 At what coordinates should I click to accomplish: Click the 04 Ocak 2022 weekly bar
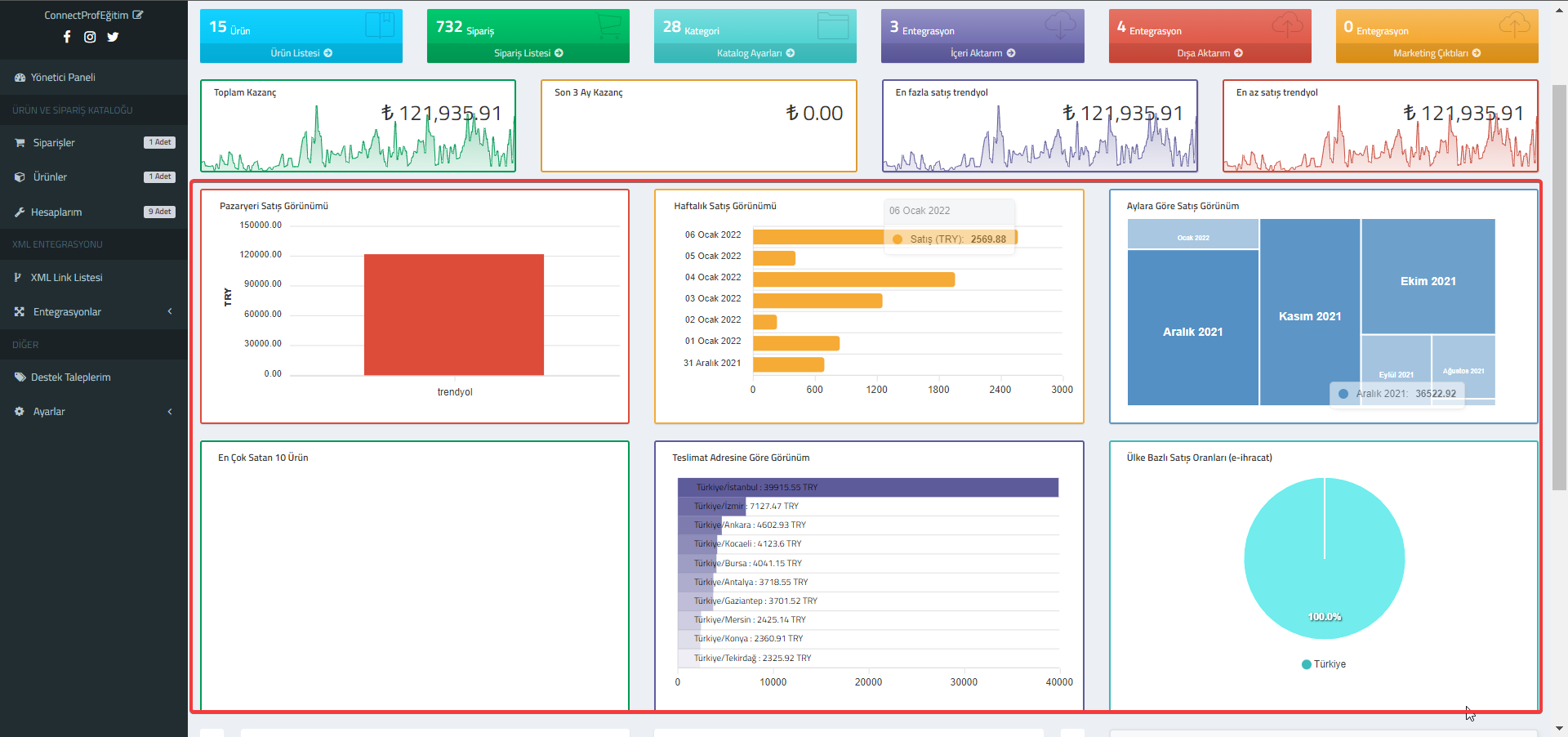[853, 279]
